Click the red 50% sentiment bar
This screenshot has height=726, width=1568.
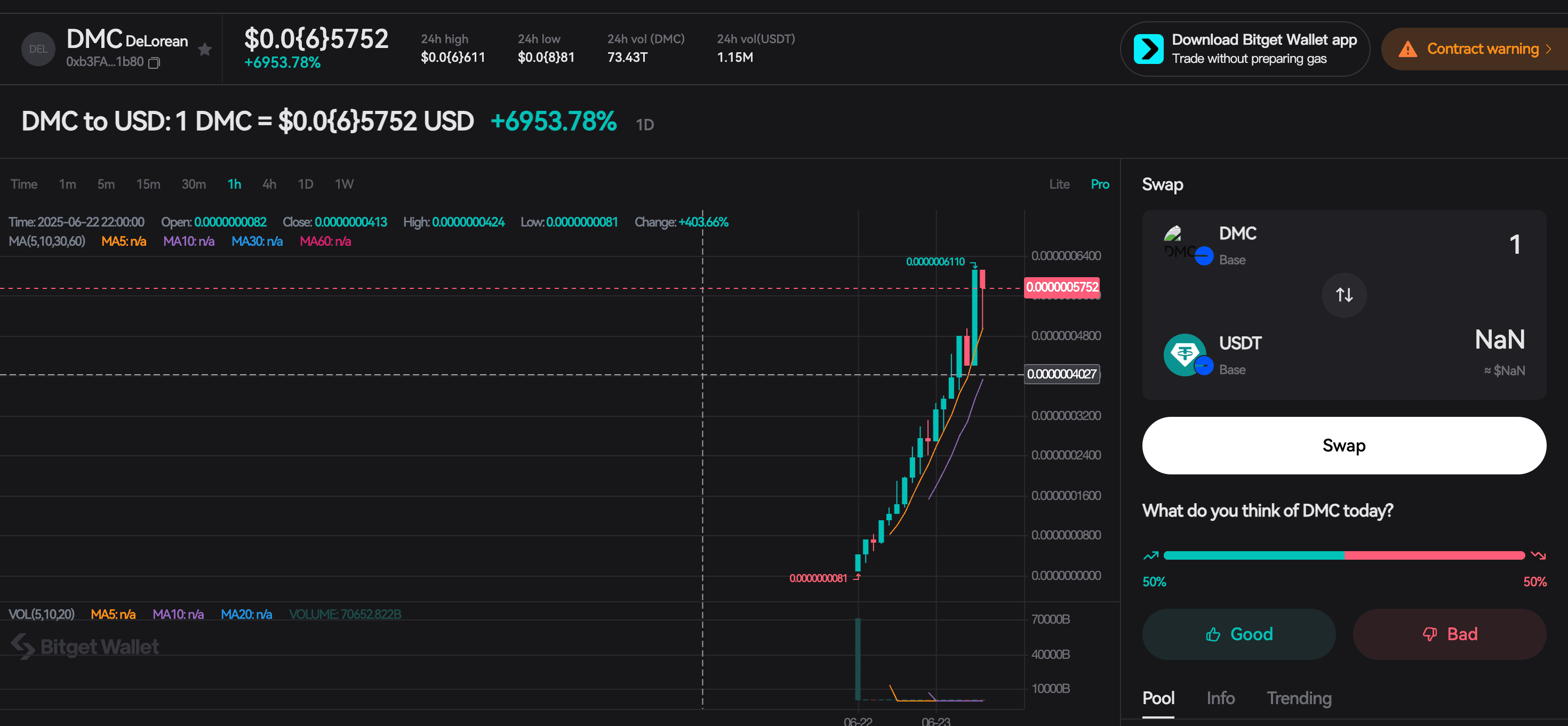(x=1435, y=555)
